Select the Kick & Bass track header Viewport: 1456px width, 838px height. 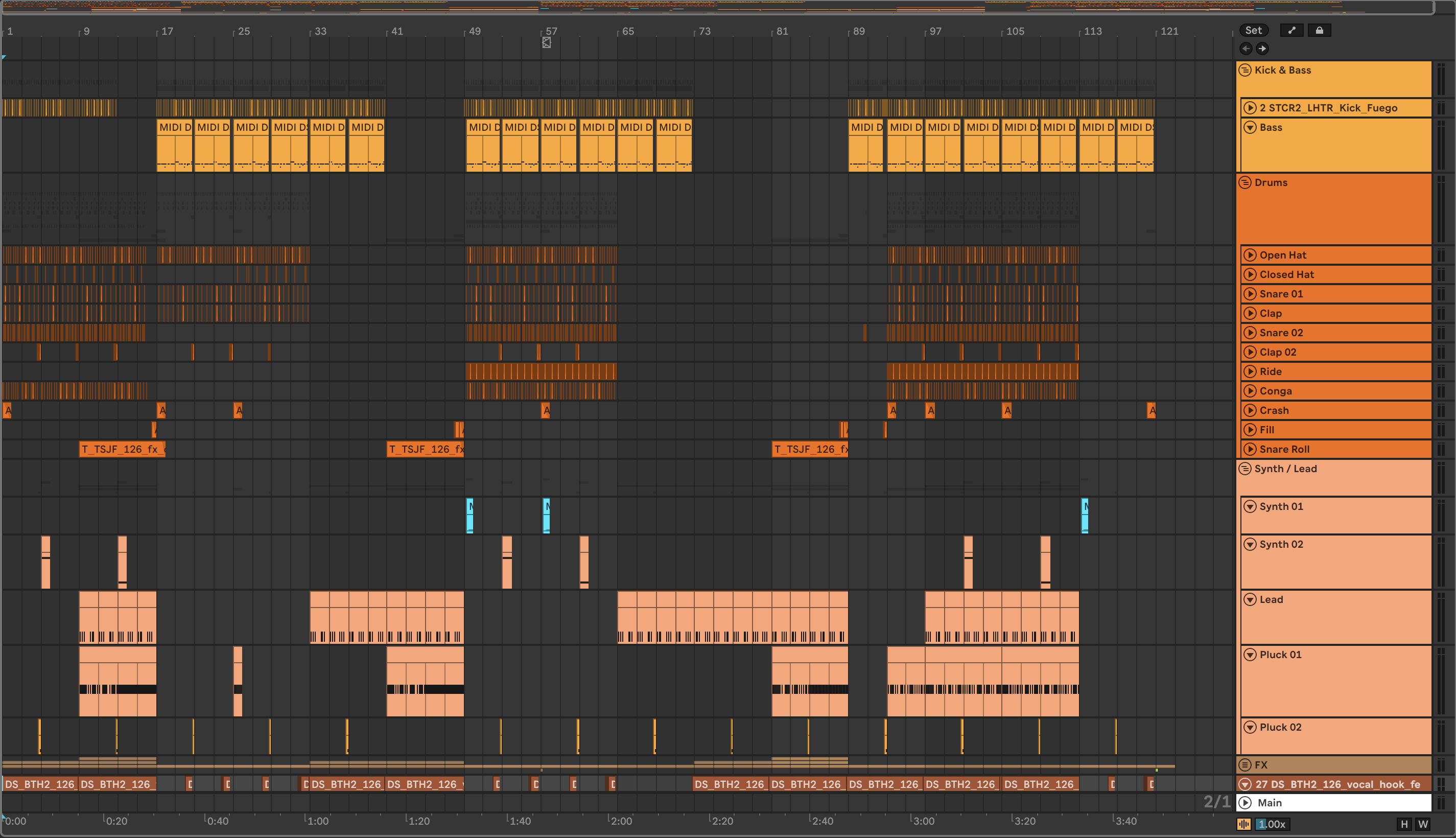pyautogui.click(x=1333, y=79)
